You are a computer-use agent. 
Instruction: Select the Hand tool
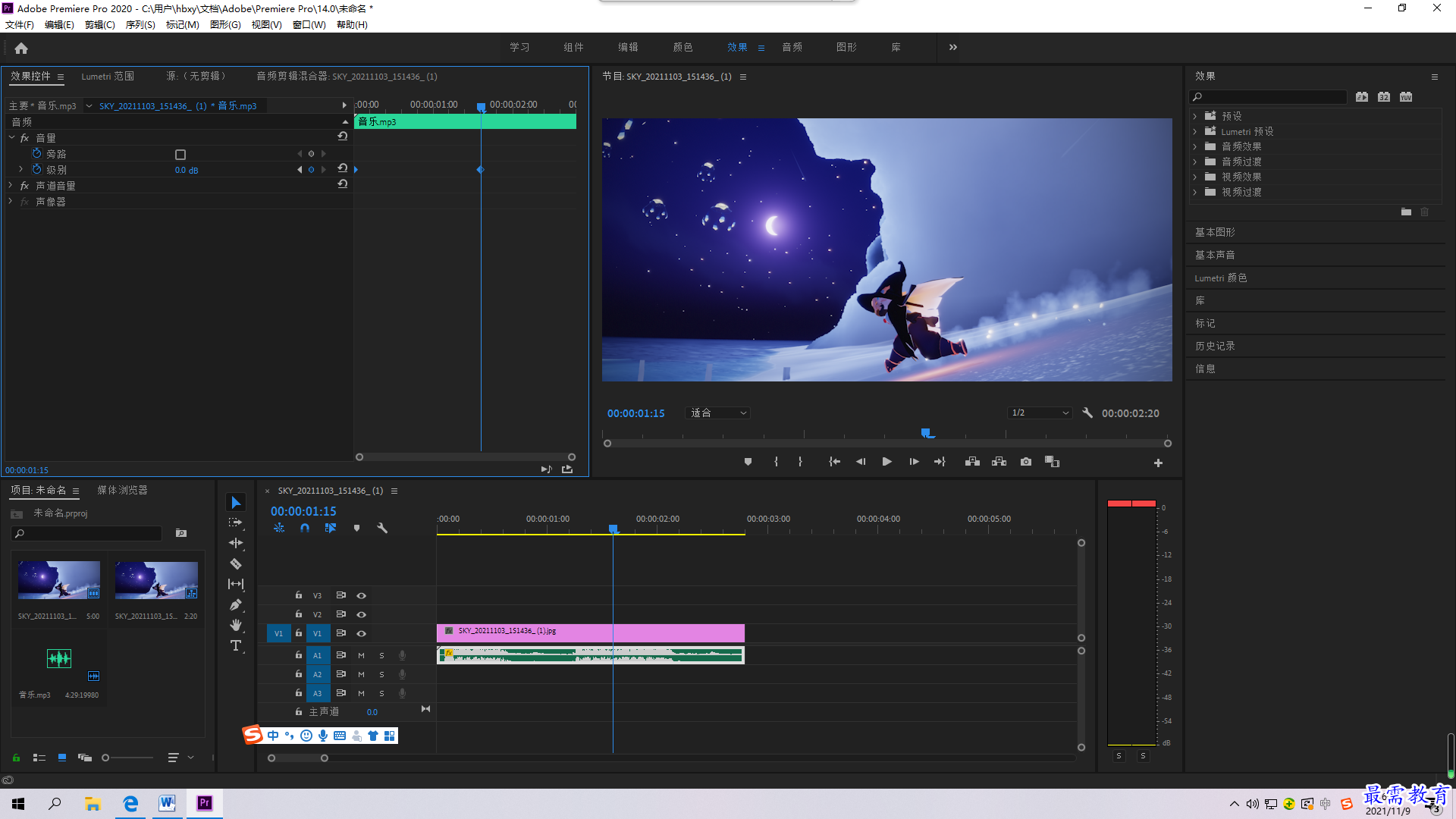(236, 625)
